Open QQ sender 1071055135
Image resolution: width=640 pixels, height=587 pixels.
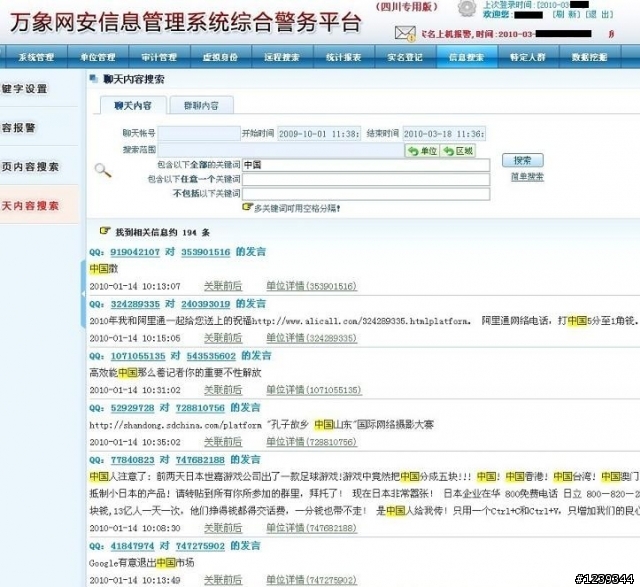[138, 356]
